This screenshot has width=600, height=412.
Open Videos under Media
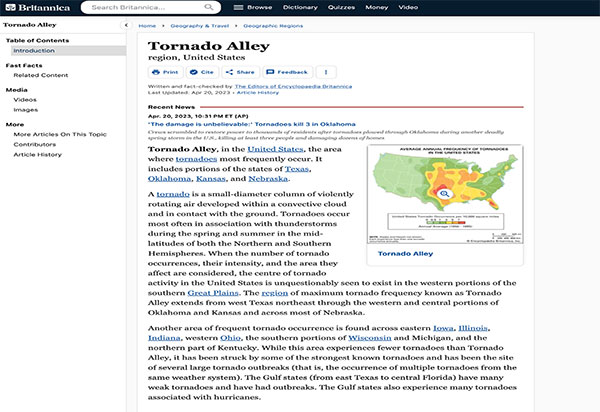25,100
